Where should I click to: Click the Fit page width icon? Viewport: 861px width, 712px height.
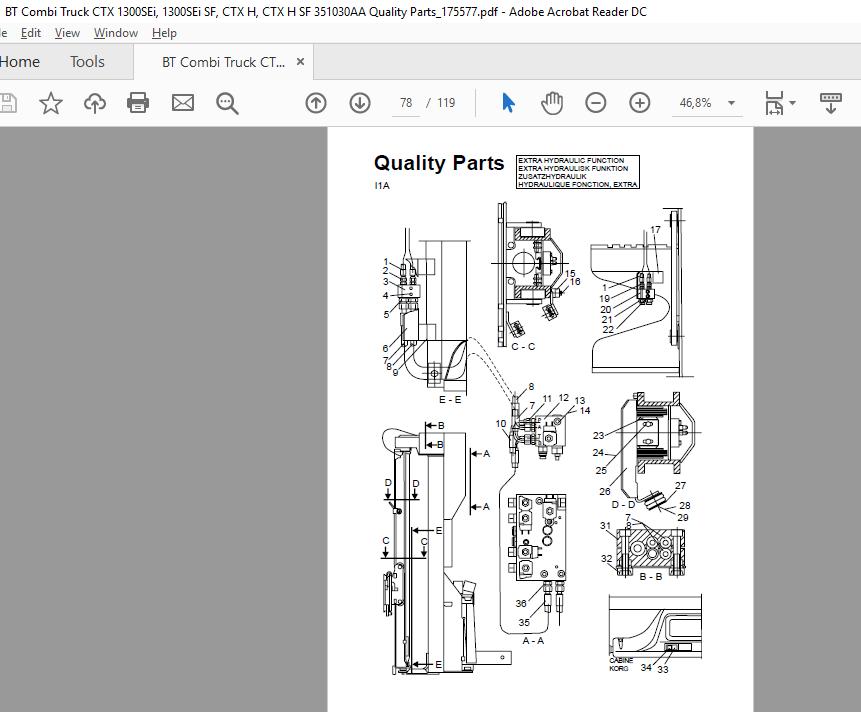tap(774, 103)
